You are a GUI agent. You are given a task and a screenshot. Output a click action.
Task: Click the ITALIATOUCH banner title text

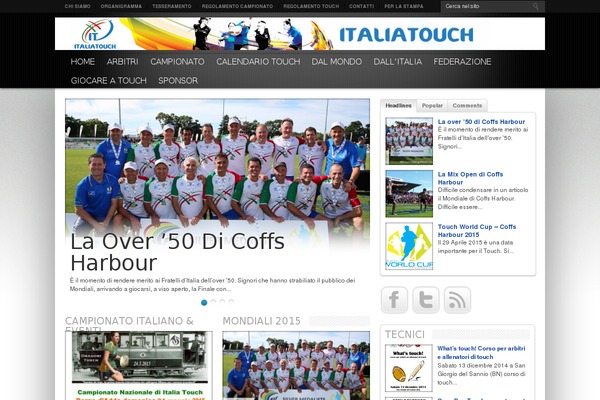(x=406, y=35)
